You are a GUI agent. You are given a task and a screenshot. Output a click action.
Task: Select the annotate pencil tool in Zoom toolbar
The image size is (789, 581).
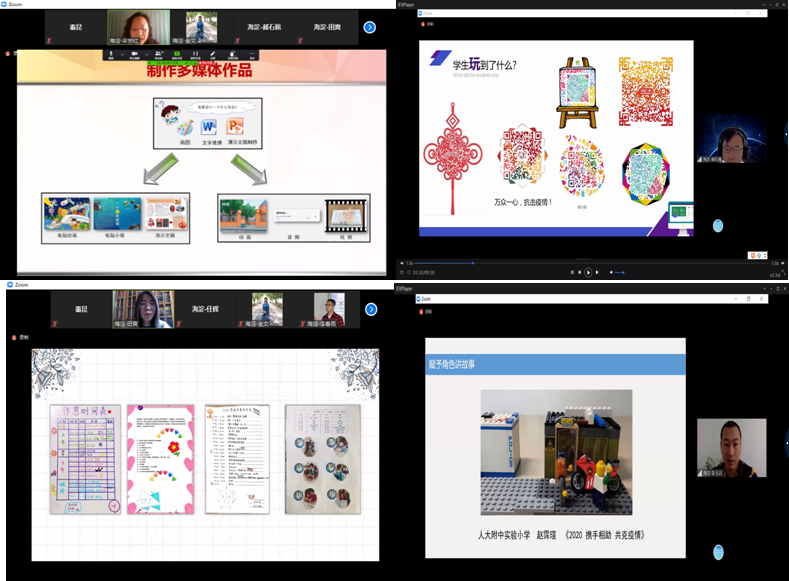coord(213,53)
